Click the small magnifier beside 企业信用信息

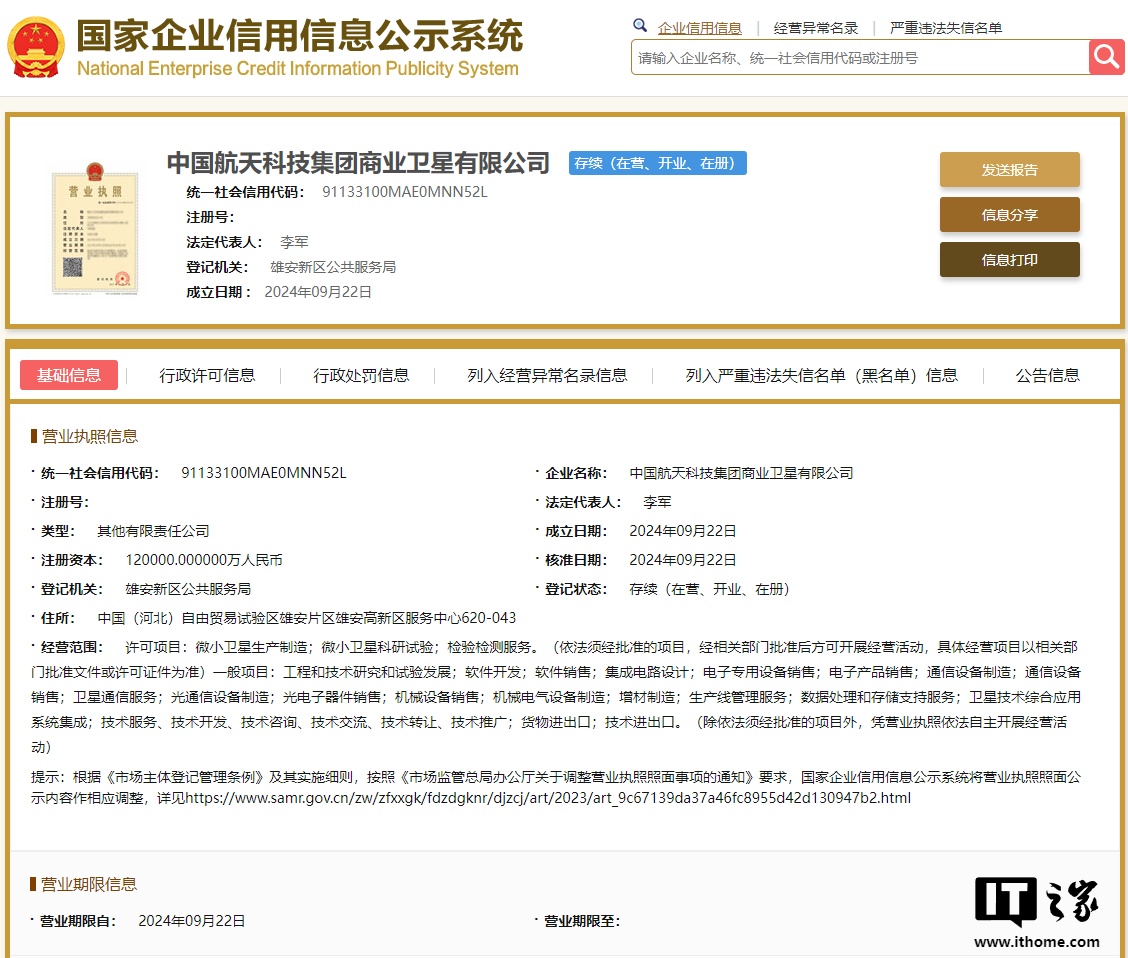(640, 27)
